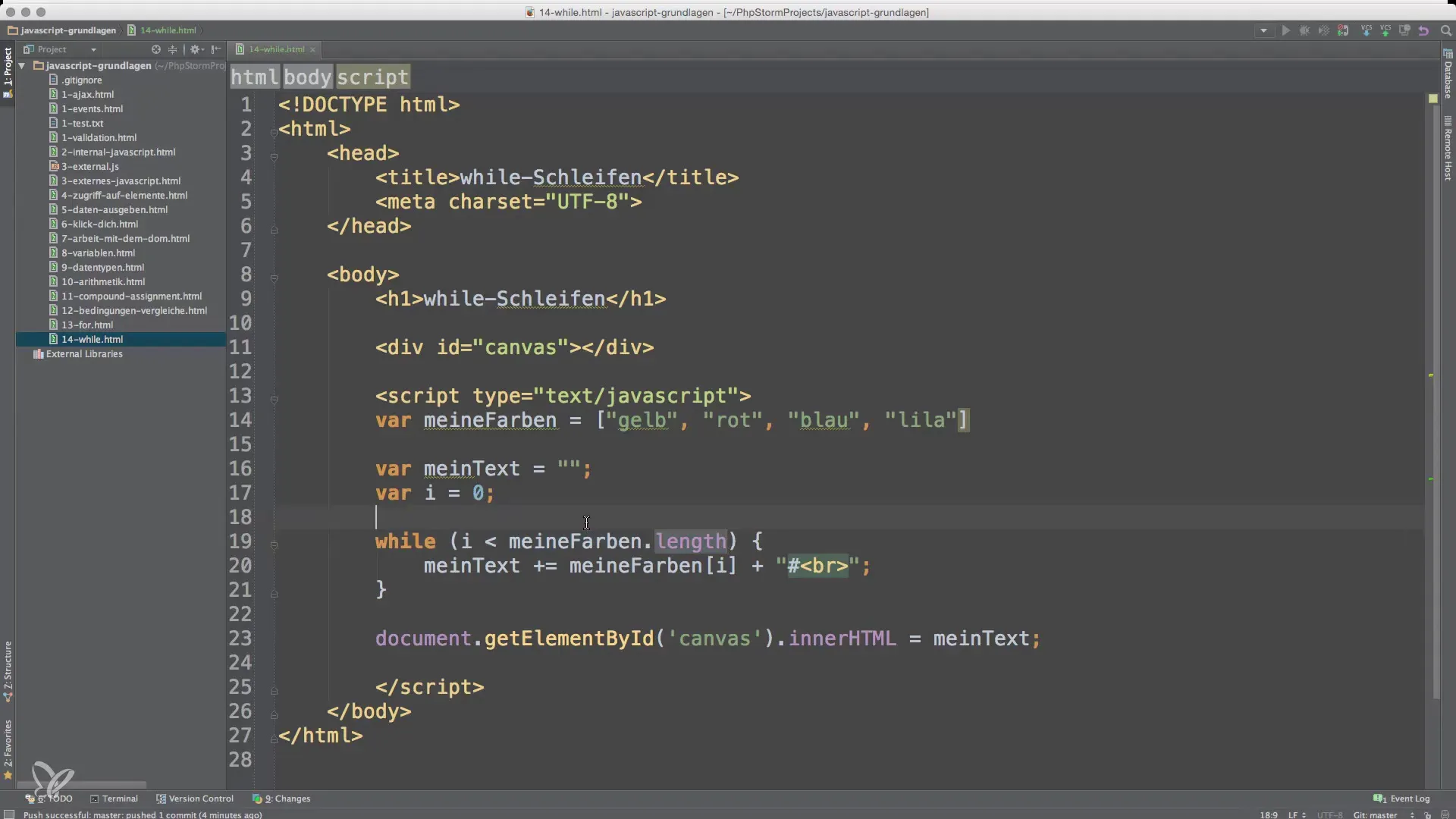Toggle the read-only lock icon

1428,814
